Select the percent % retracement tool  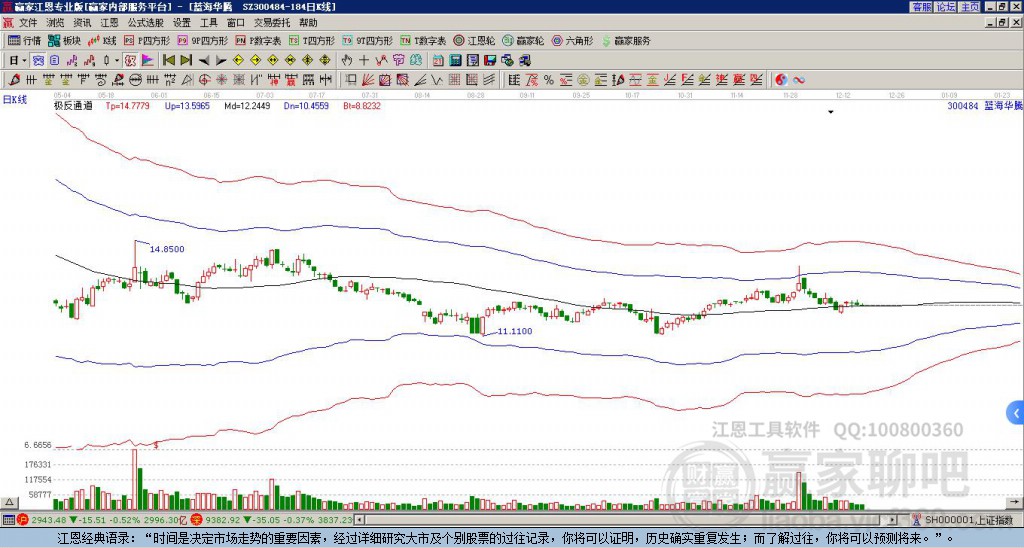[549, 80]
